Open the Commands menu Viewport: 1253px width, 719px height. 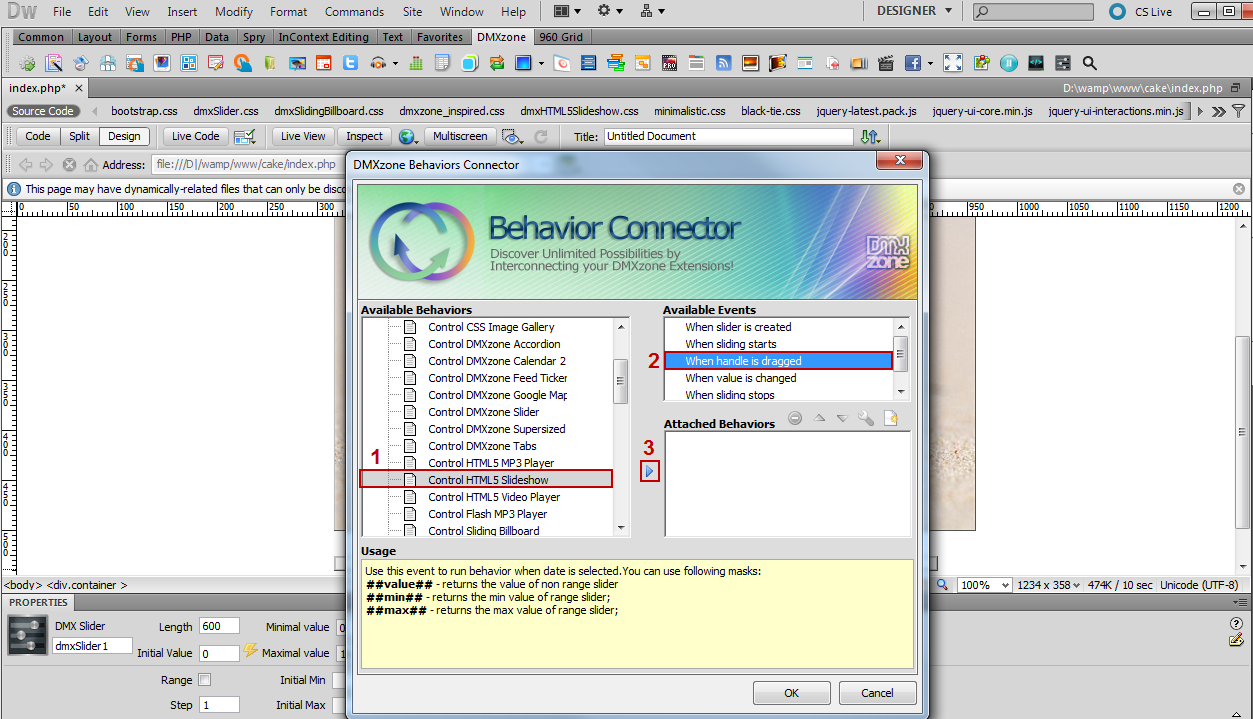pos(354,12)
